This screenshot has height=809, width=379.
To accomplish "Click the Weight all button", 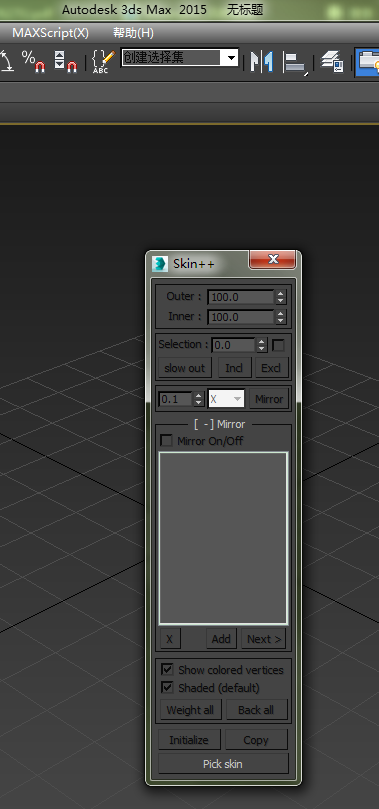I will [x=190, y=710].
